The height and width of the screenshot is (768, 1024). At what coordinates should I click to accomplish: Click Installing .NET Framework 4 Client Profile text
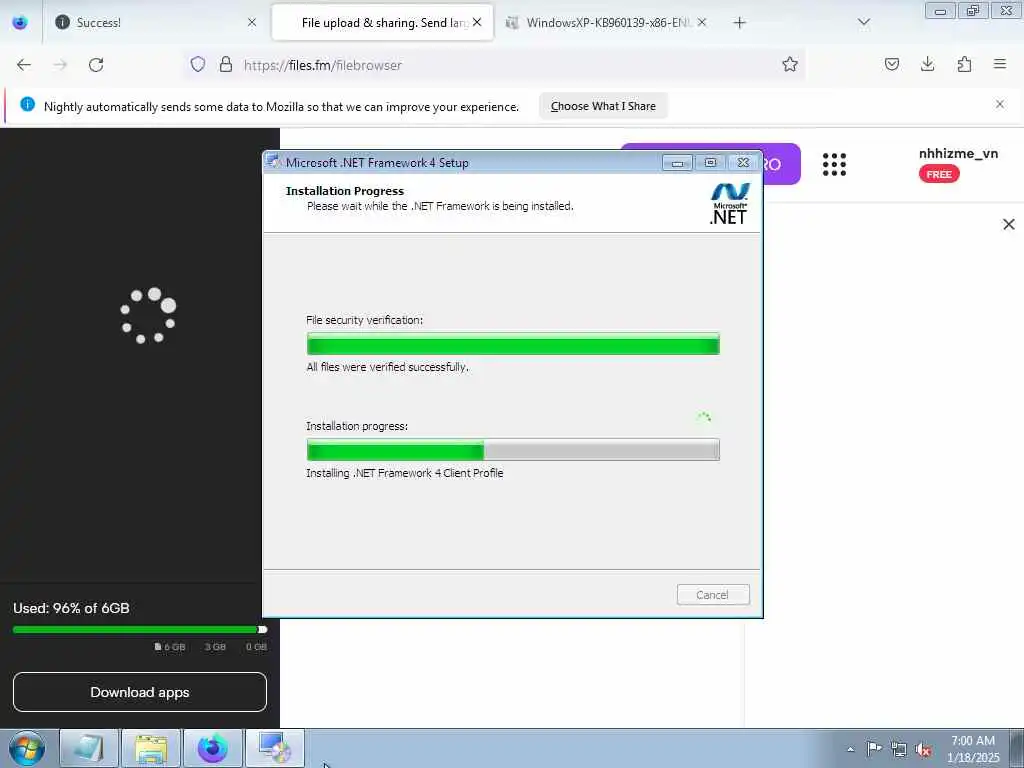405,473
